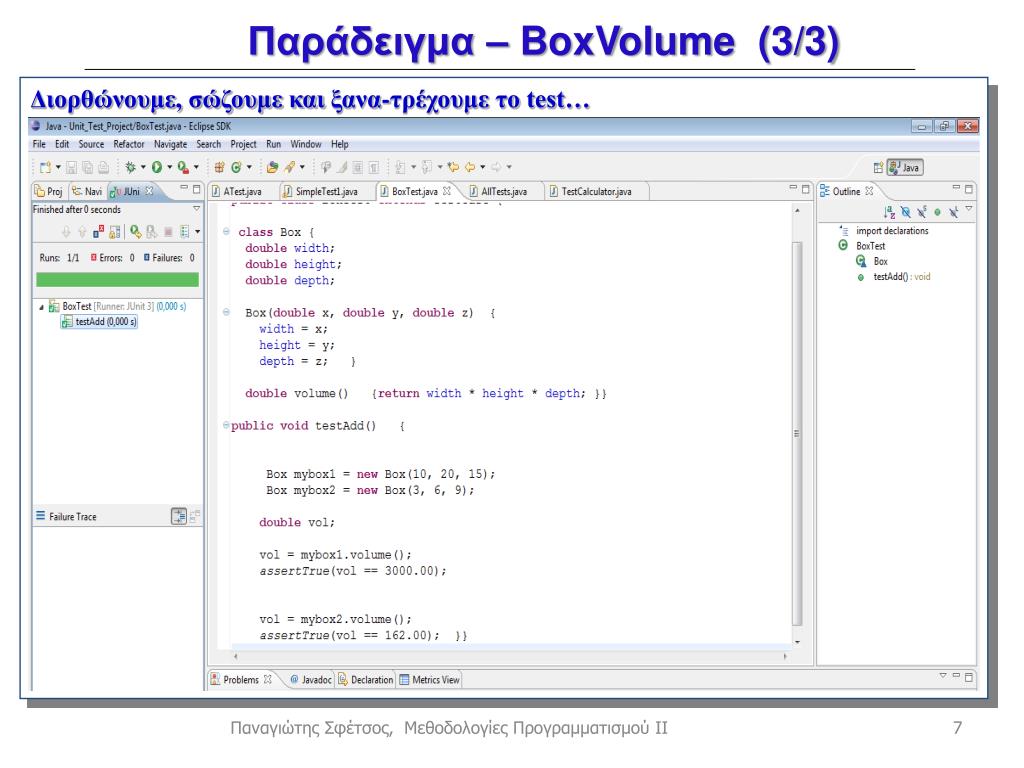This screenshot has height=768, width=1024.
Task: Close the BoxTest.java editor tab
Action: click(x=447, y=191)
